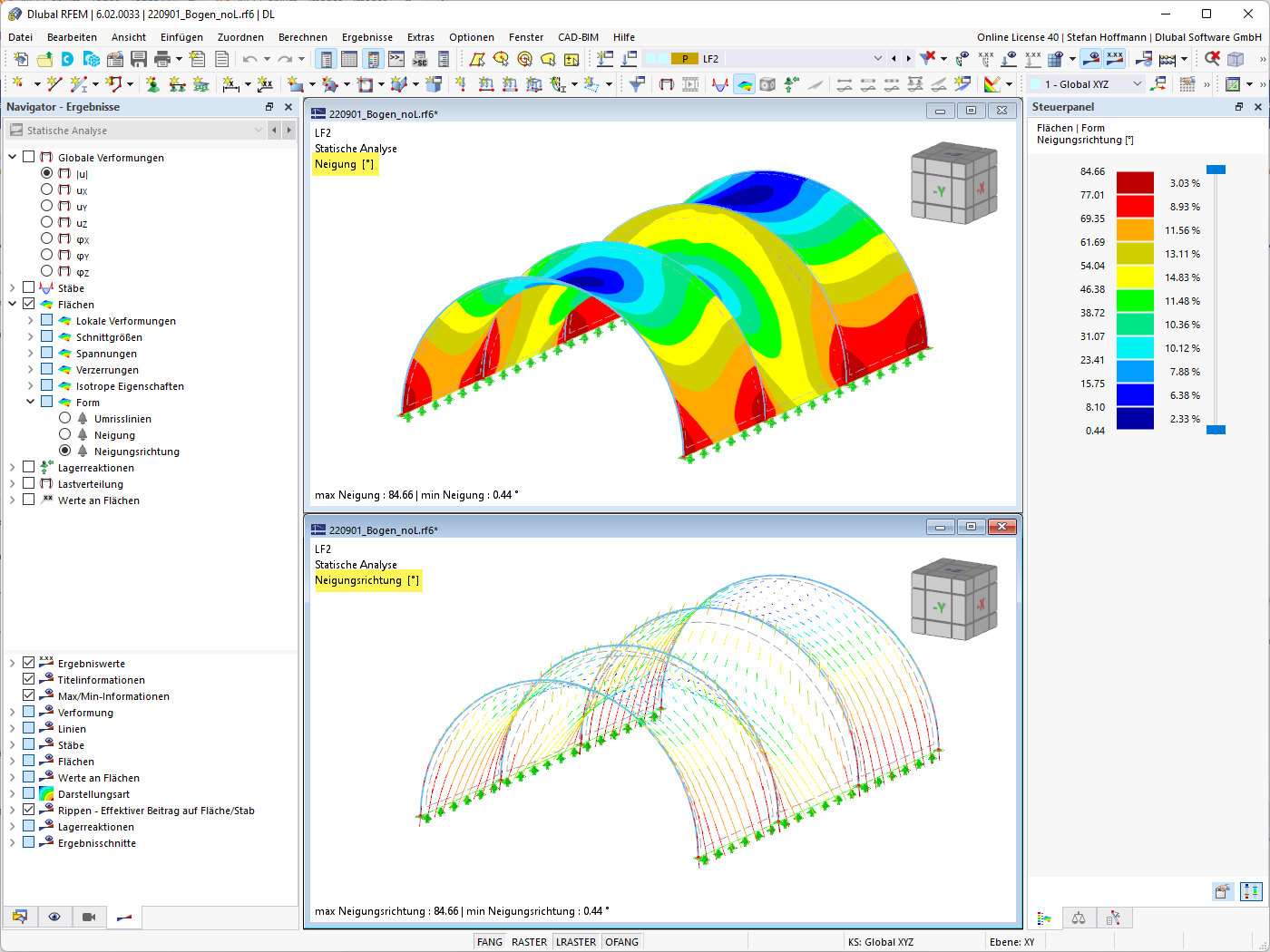Viewport: 1270px width, 952px height.
Task: Click the animation filmstrip icon
Action: pos(690,84)
